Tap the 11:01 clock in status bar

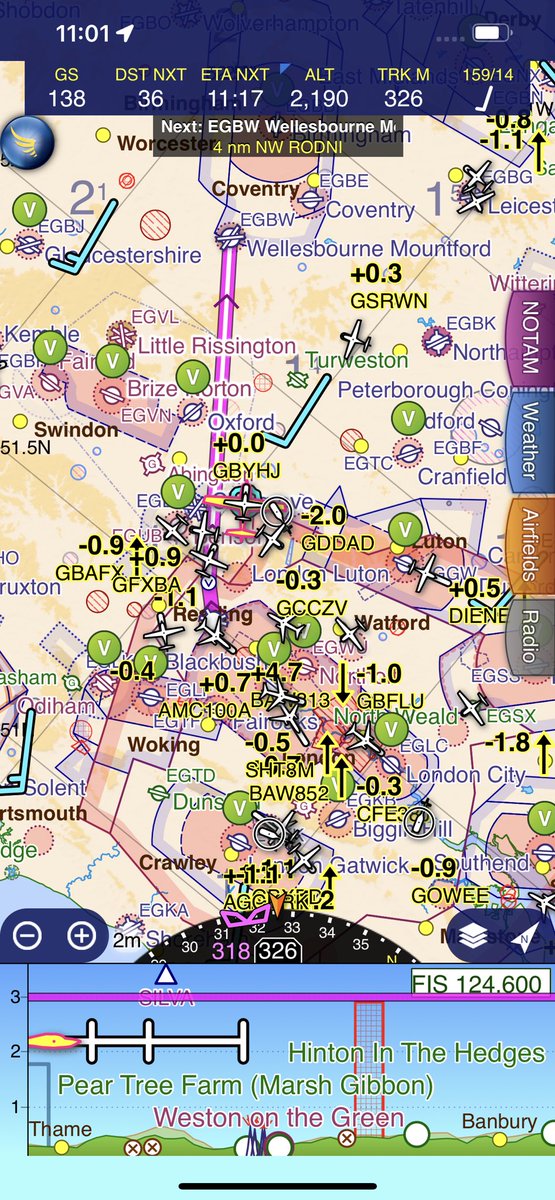82,33
